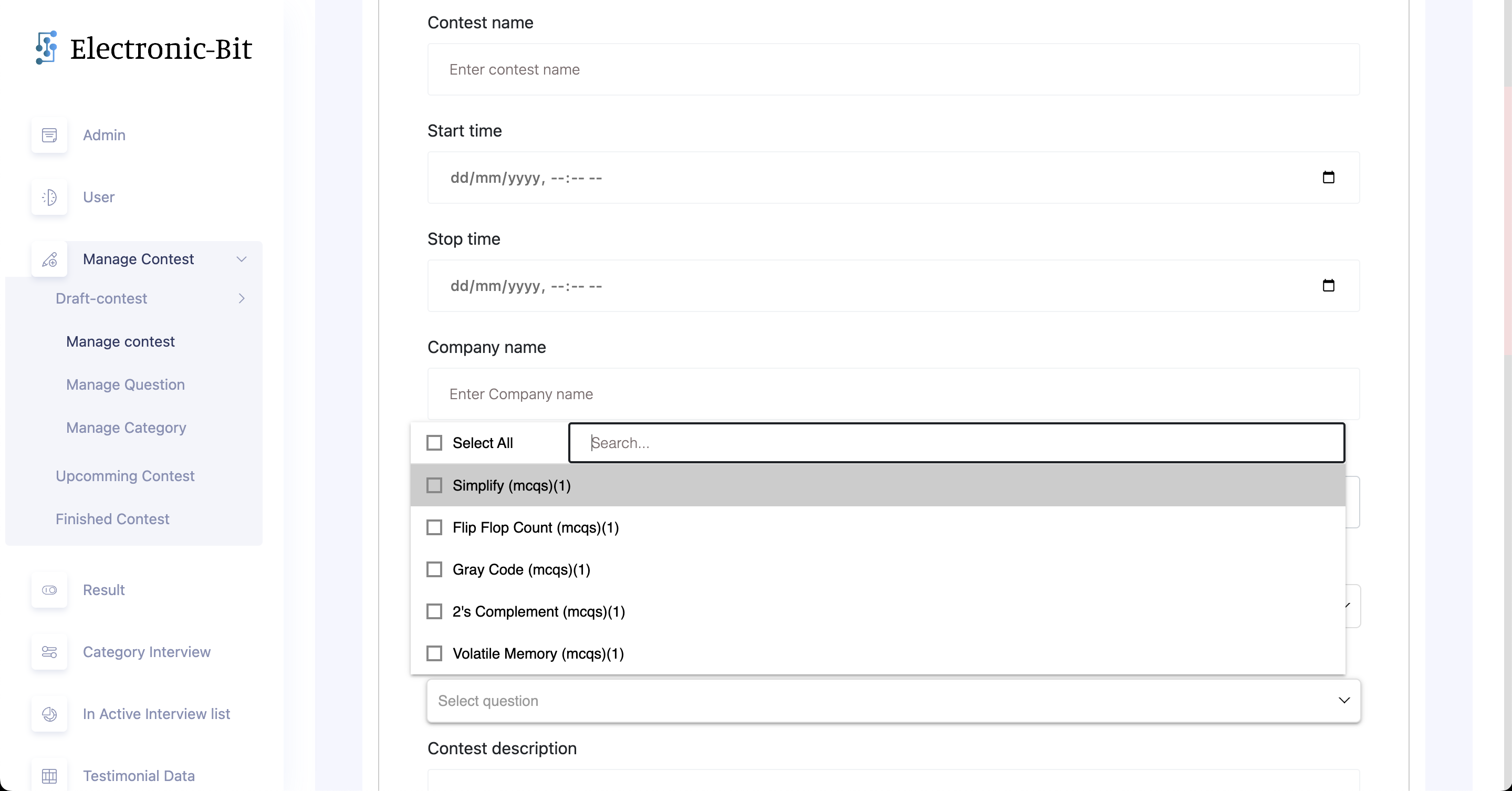This screenshot has width=1512, height=791.
Task: Check the Volatile Memory (mcqs) option
Action: point(434,653)
